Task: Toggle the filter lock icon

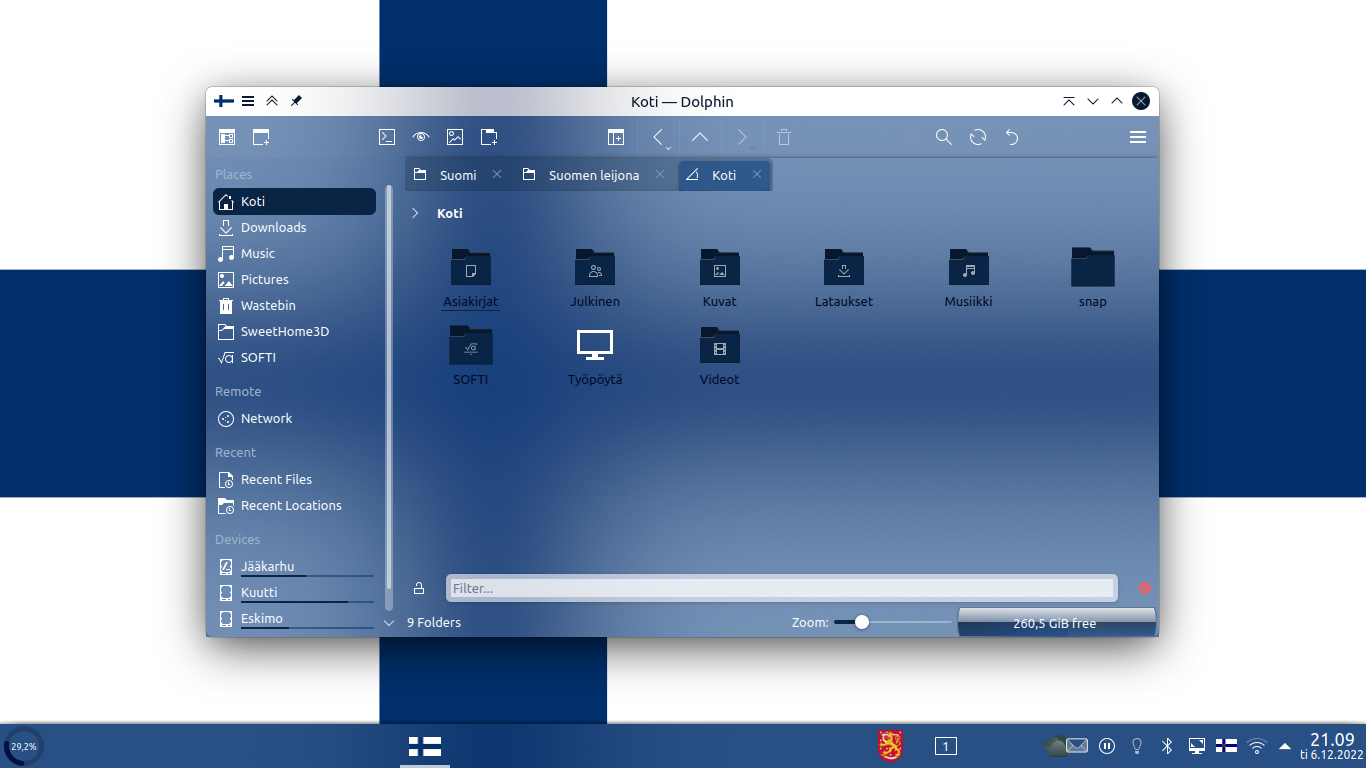Action: (x=419, y=588)
